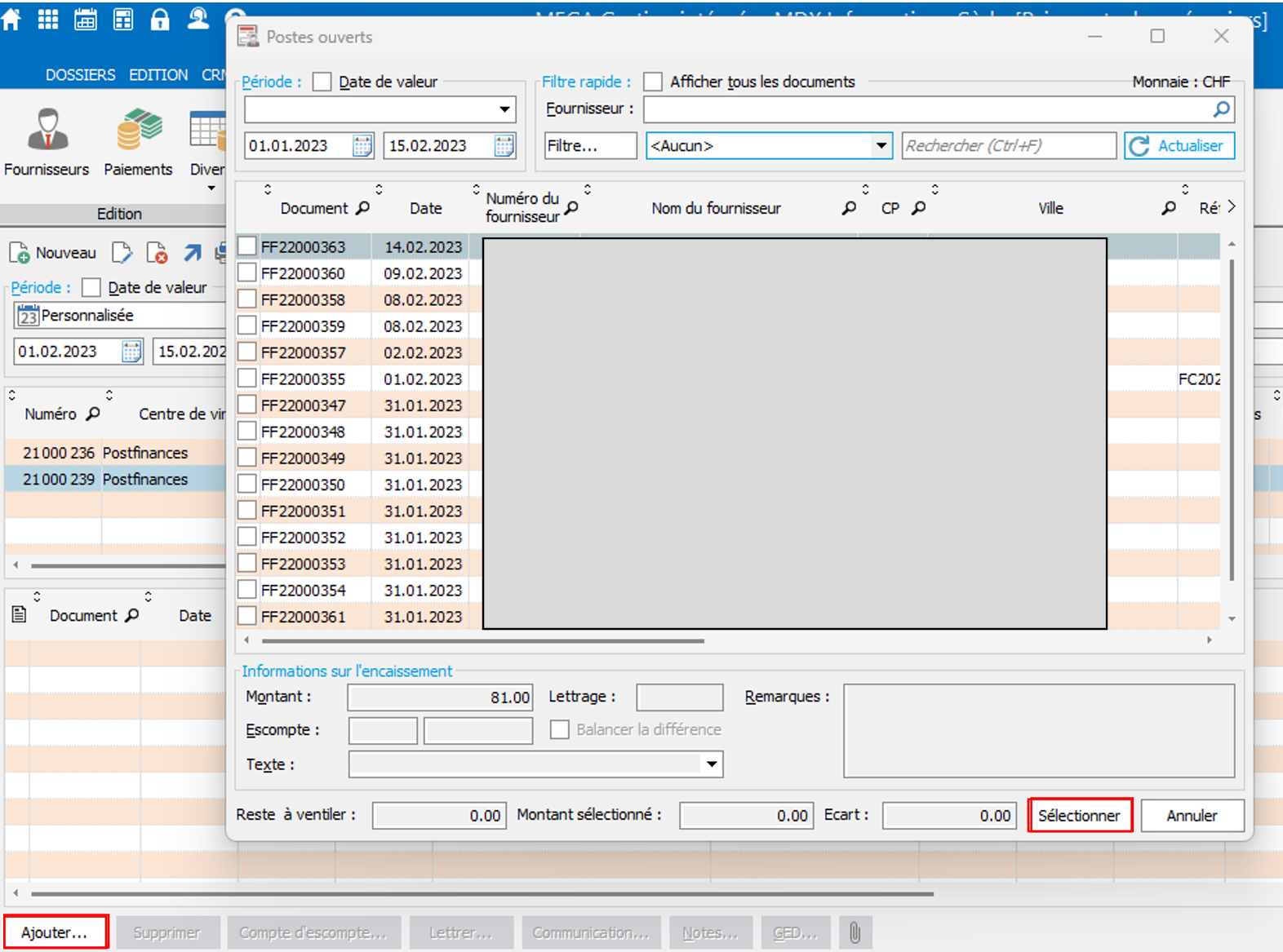
Task: Click the padlock icon in top bar
Action: (x=160, y=19)
